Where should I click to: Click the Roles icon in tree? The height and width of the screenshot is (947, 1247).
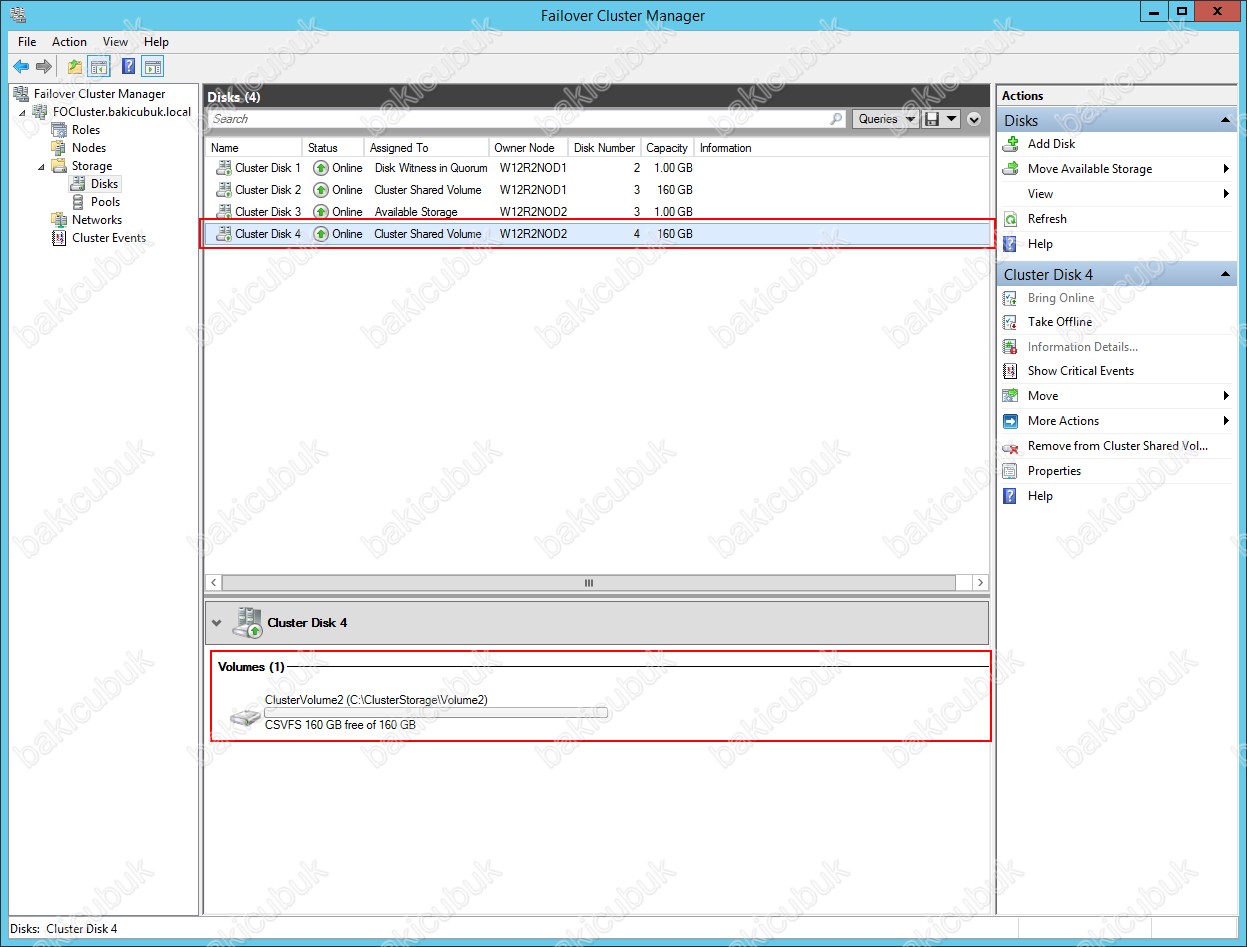click(x=59, y=130)
